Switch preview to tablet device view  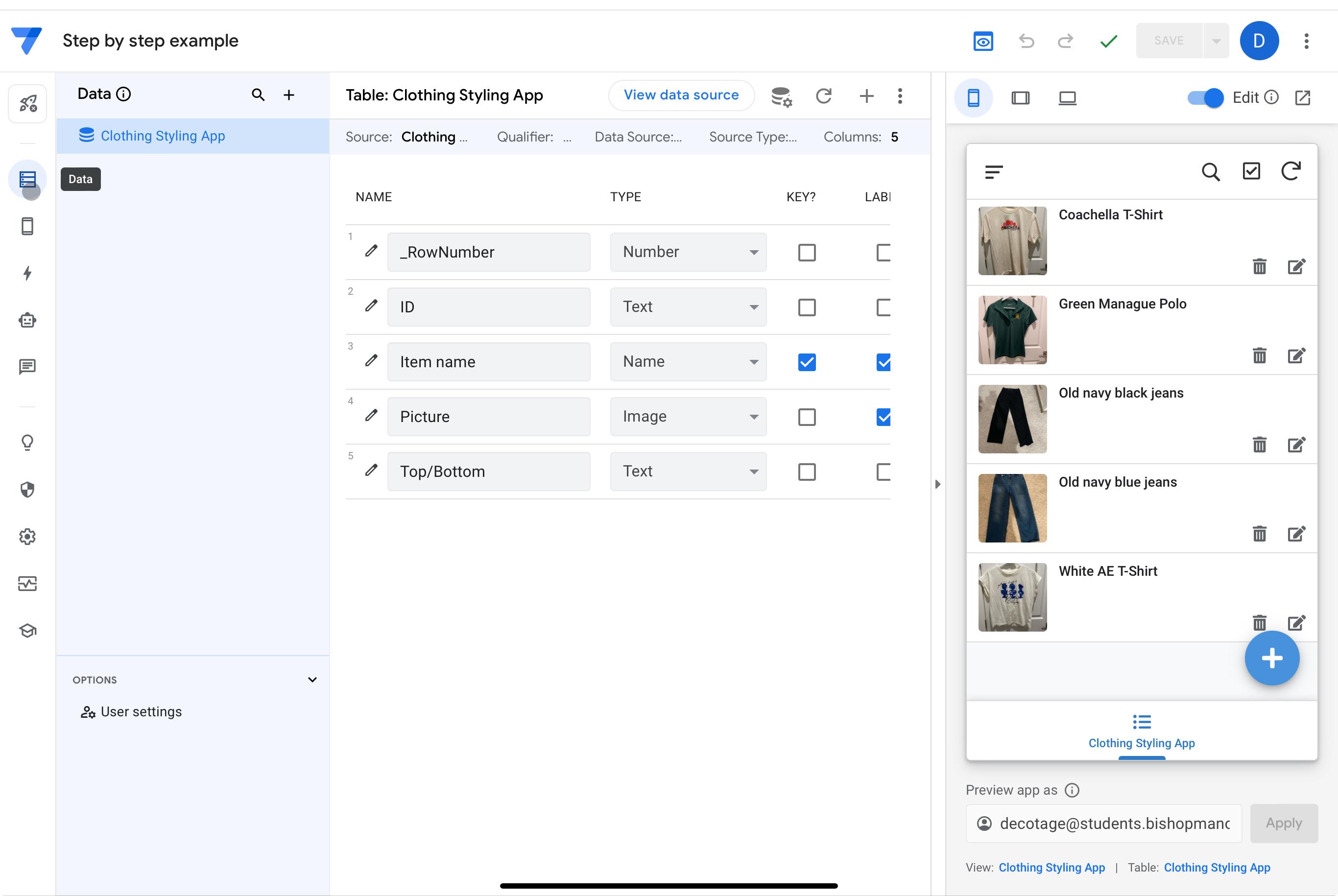(x=1020, y=98)
